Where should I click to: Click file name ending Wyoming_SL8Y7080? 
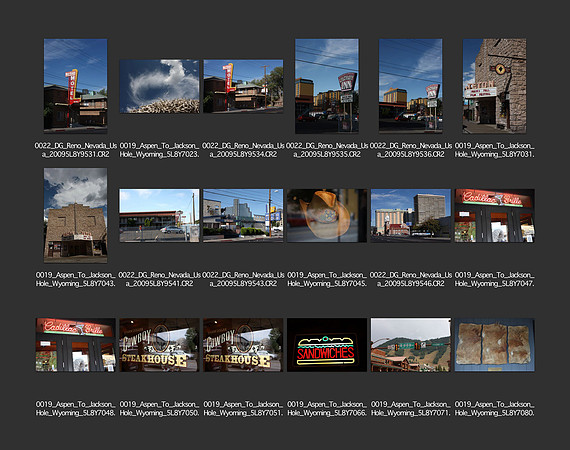tap(494, 409)
